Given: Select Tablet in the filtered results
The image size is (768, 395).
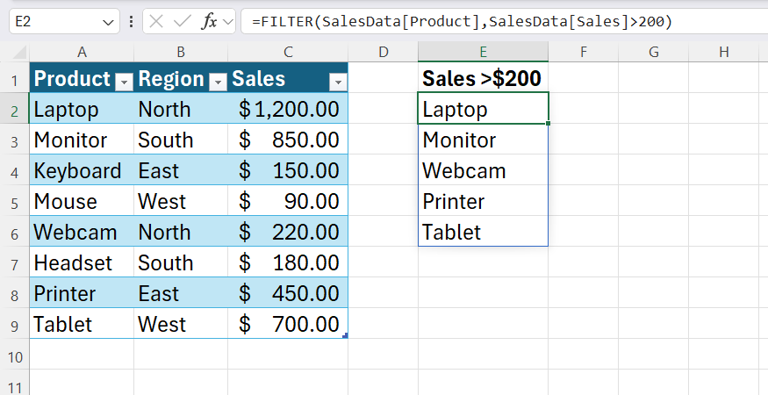Looking at the screenshot, I should (483, 232).
